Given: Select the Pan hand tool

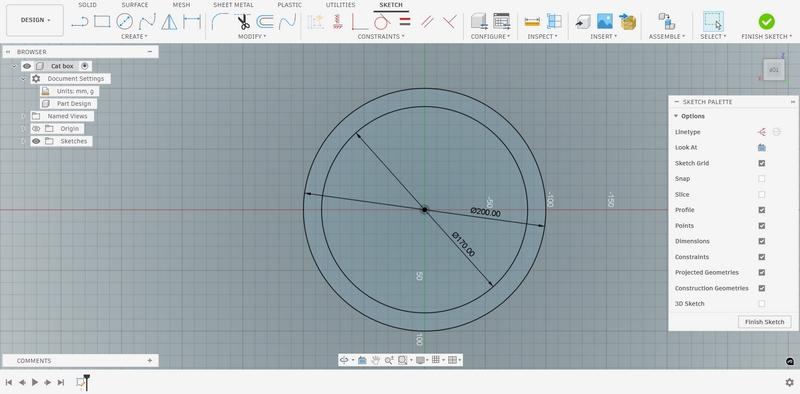Looking at the screenshot, I should [376, 360].
